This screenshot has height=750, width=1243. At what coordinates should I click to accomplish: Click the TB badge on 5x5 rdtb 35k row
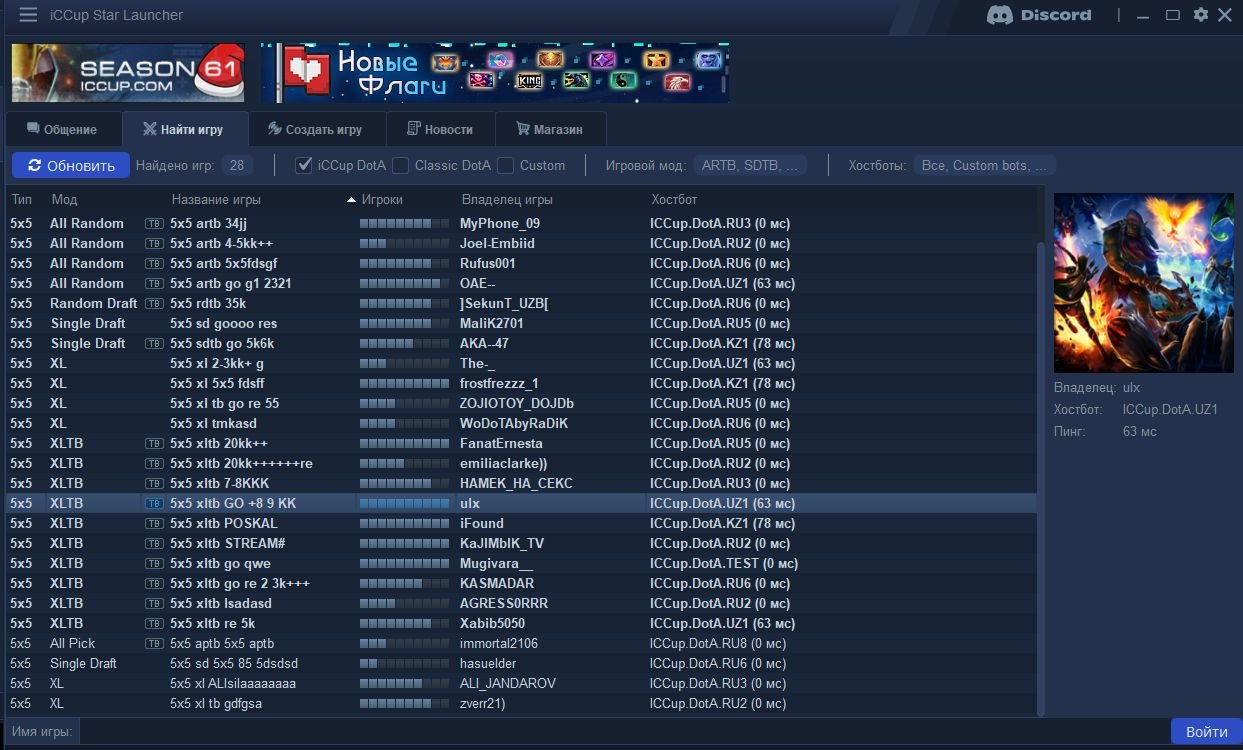coord(154,303)
